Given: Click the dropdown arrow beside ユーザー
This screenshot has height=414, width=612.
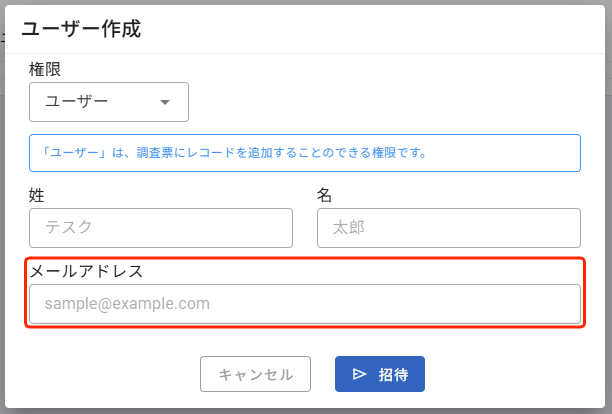Looking at the screenshot, I should pyautogui.click(x=165, y=102).
